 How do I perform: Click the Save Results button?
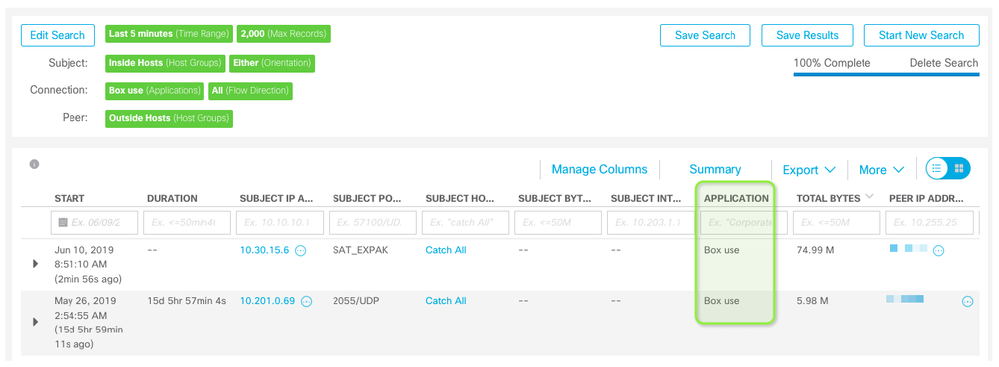[807, 35]
